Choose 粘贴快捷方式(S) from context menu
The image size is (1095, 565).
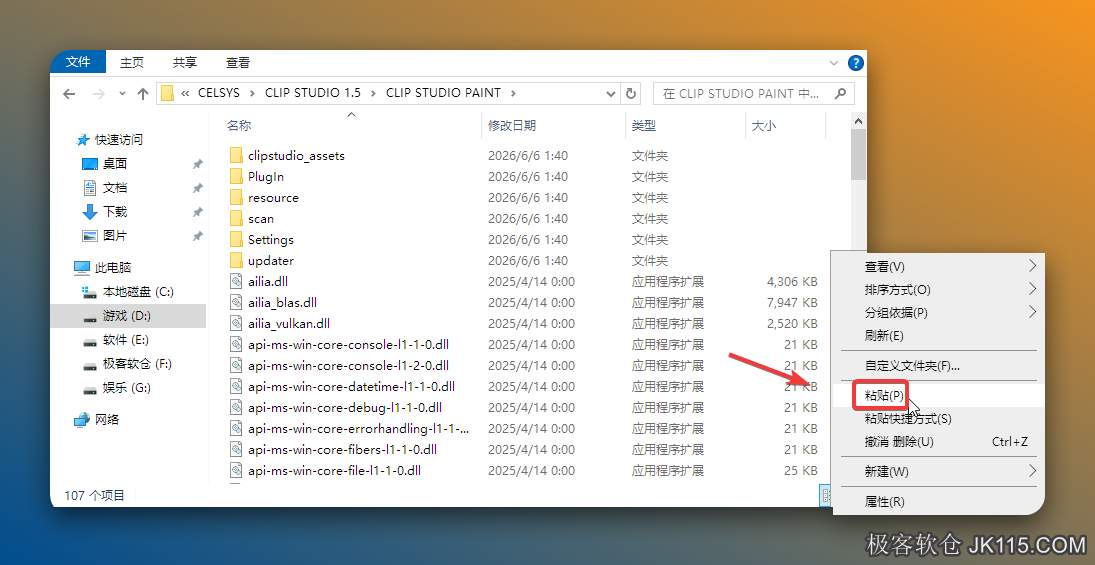pos(938,418)
